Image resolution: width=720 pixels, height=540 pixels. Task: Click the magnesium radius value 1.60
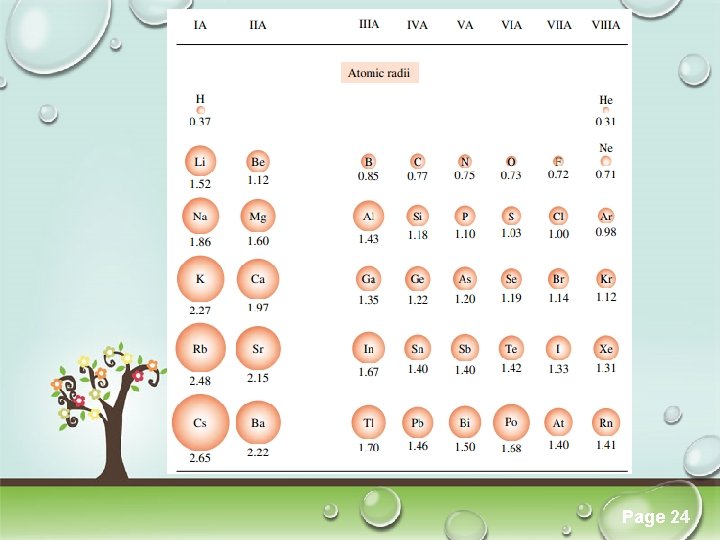(258, 241)
